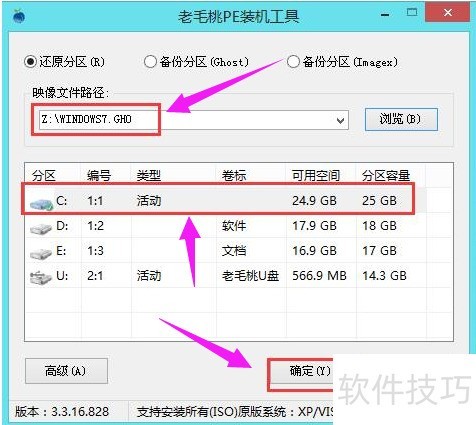The image size is (476, 425).
Task: Select the 备份分区 (Imagex) radio button
Action: 293,62
